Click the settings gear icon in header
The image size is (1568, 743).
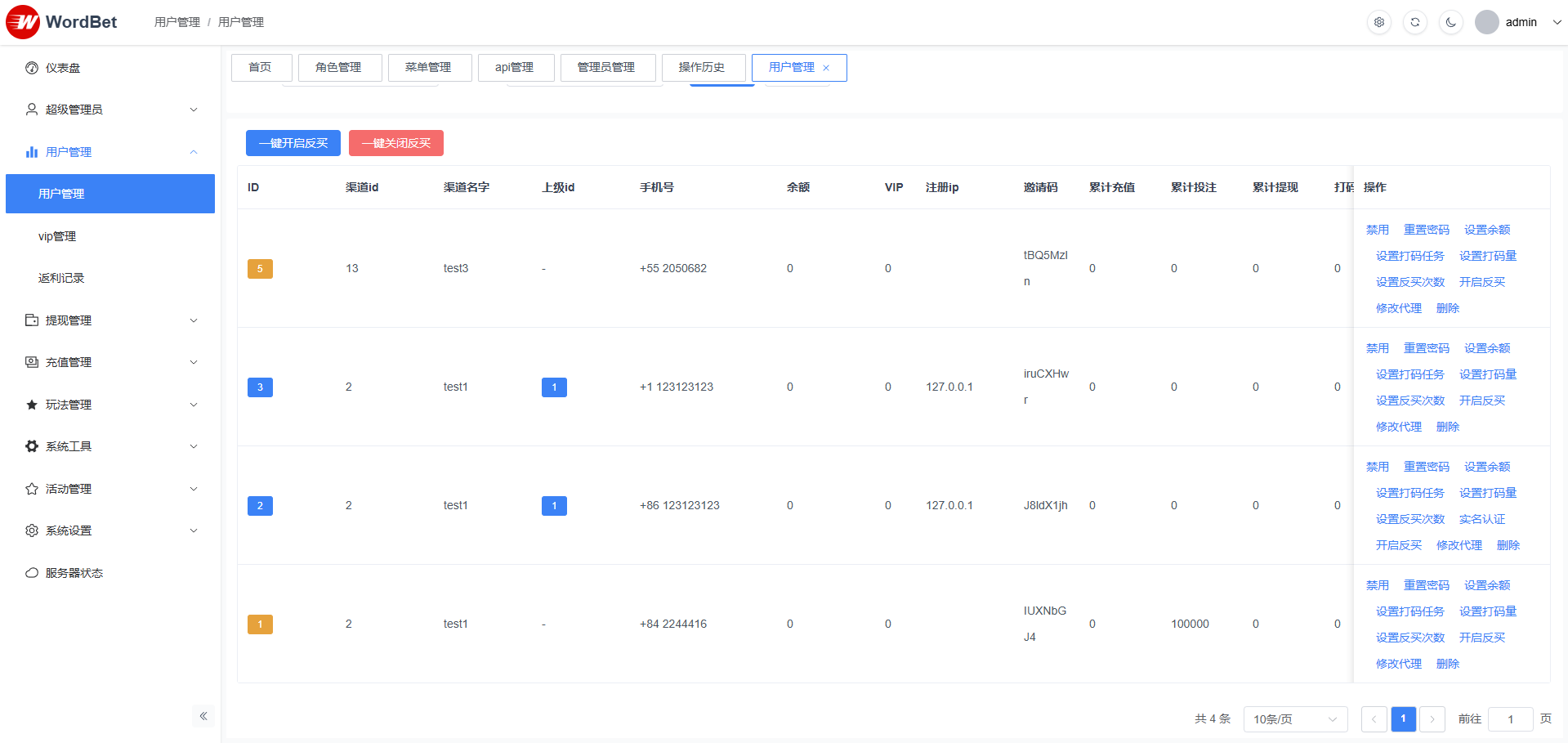pyautogui.click(x=1379, y=22)
